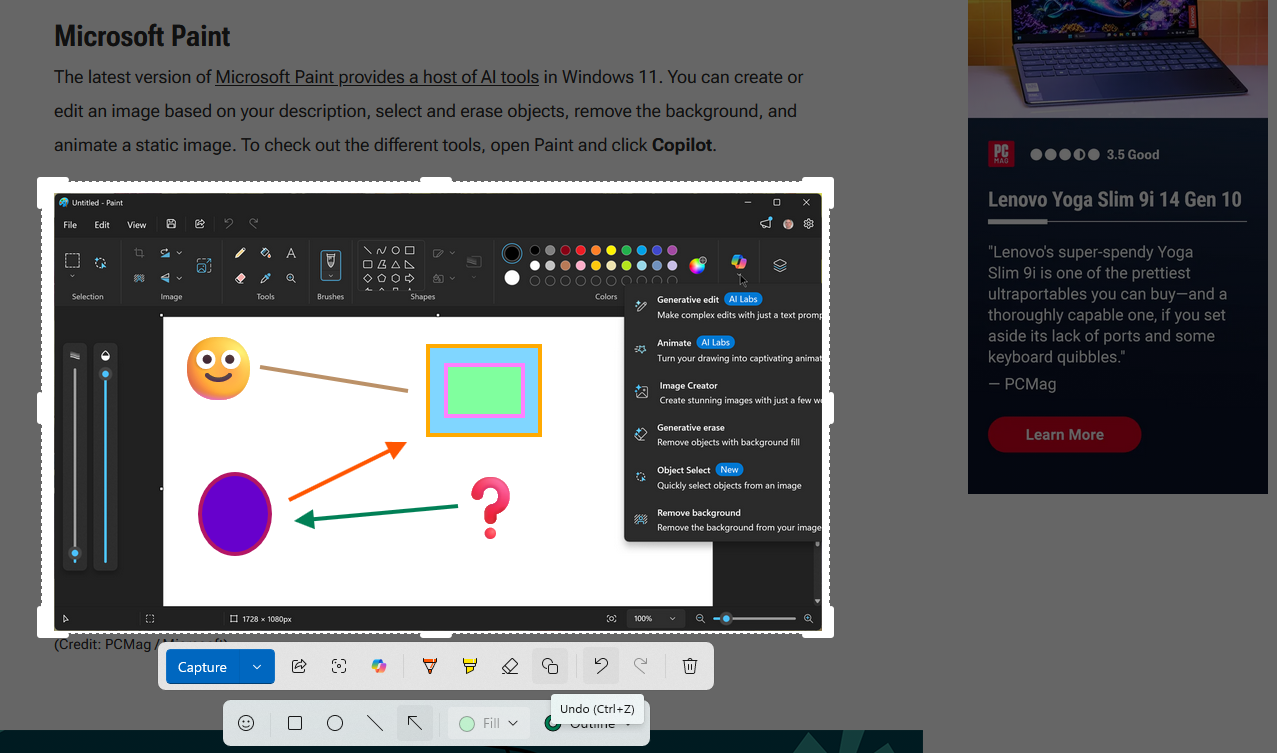Open the emoji picker smiley icon
This screenshot has height=753, width=1277.
tap(246, 723)
